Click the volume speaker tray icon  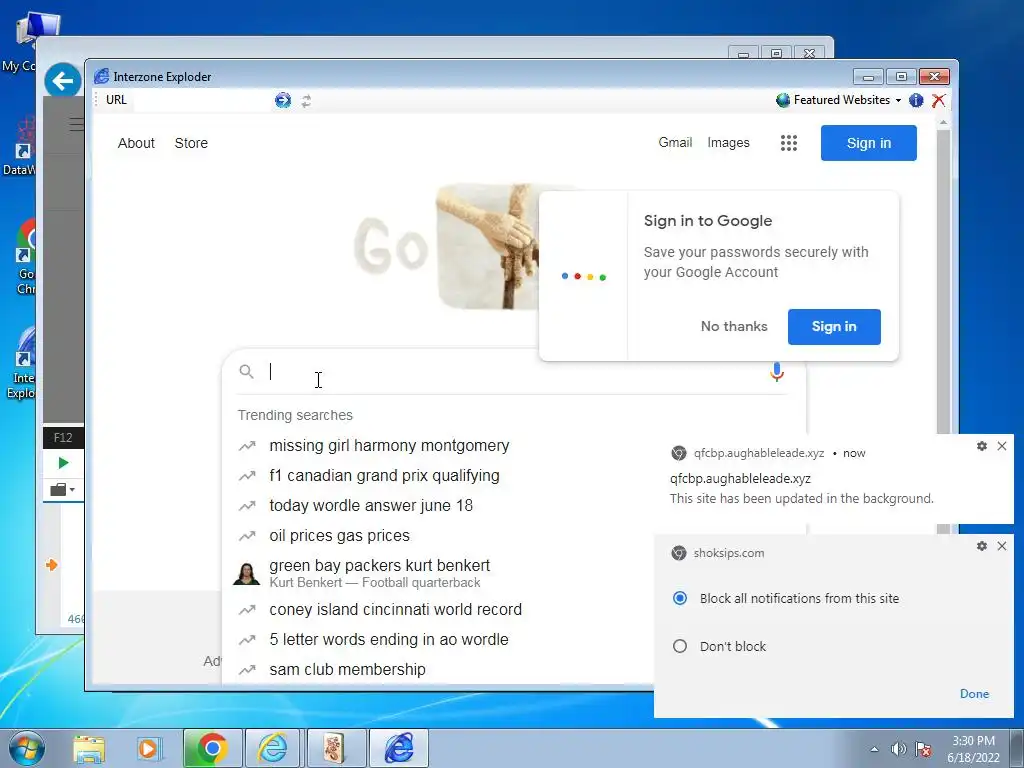pos(899,749)
